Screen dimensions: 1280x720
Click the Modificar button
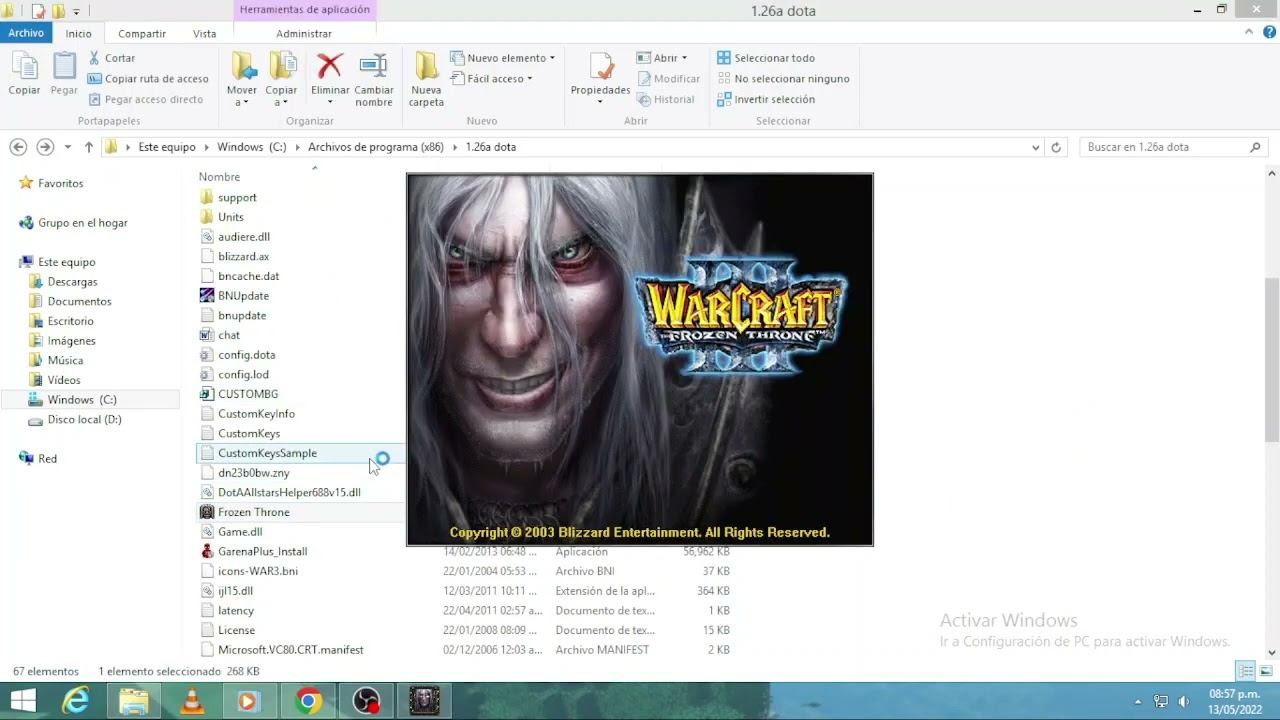(668, 79)
